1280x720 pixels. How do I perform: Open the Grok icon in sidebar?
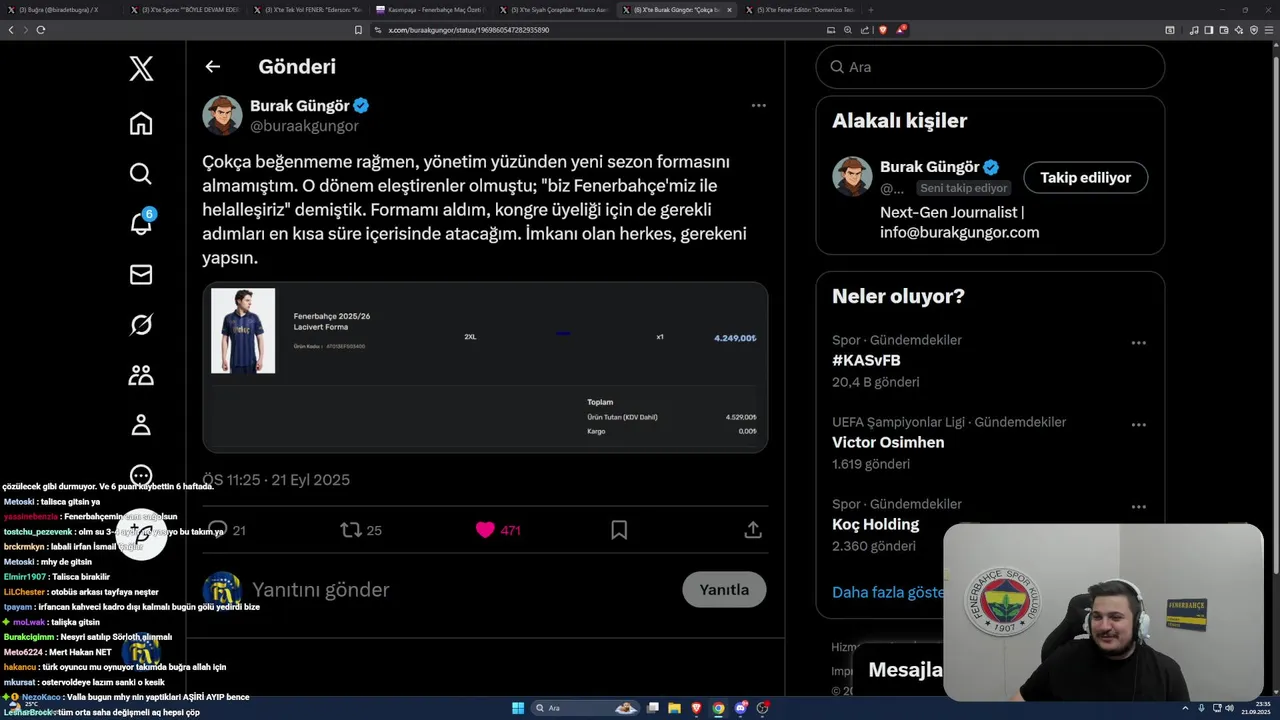tap(141, 324)
